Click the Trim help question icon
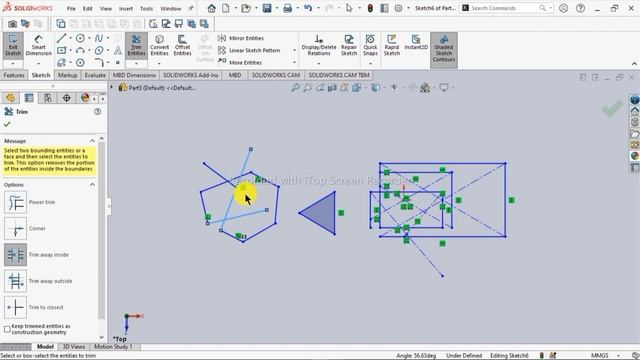This screenshot has width=640, height=360. coord(98,111)
